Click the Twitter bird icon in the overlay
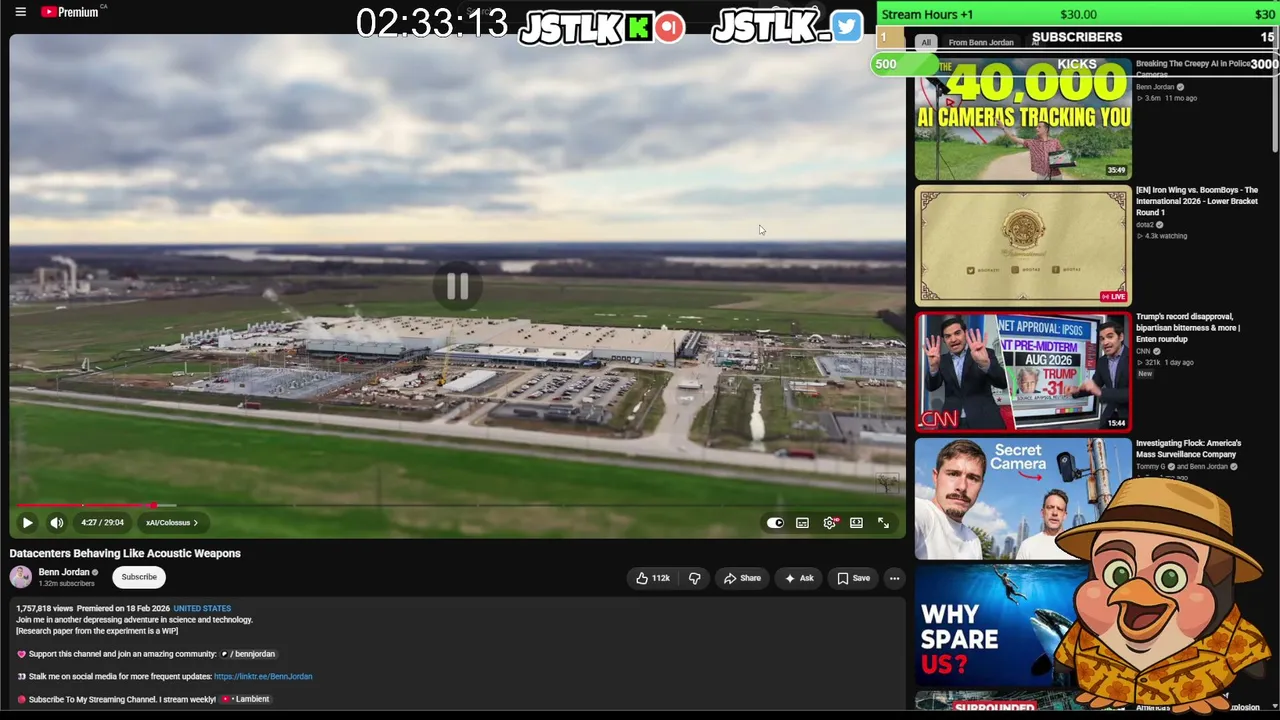This screenshot has height=720, width=1280. click(x=846, y=26)
